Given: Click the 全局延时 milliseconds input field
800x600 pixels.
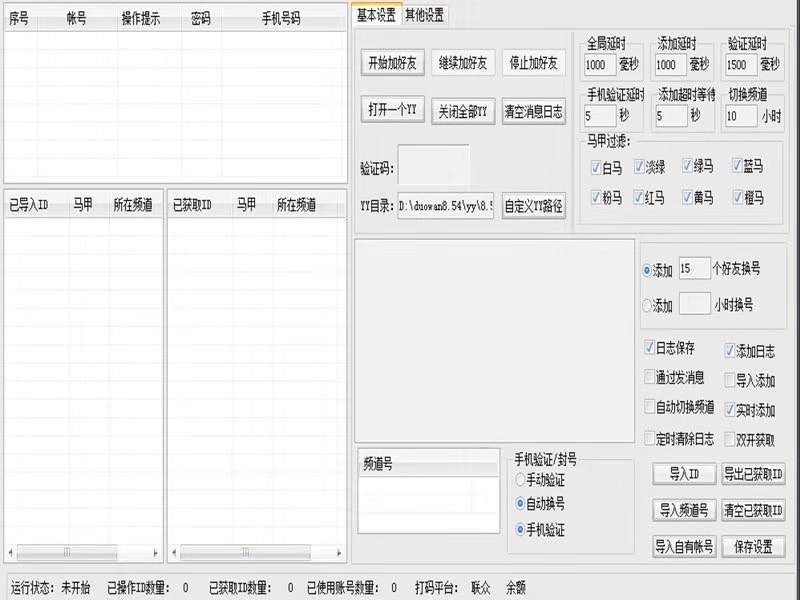Looking at the screenshot, I should point(599,65).
